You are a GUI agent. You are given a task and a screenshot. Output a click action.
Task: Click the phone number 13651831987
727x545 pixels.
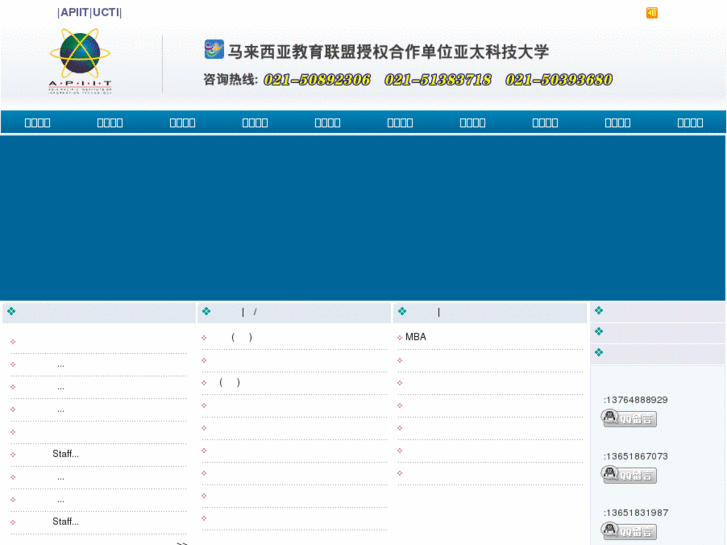[x=637, y=513]
